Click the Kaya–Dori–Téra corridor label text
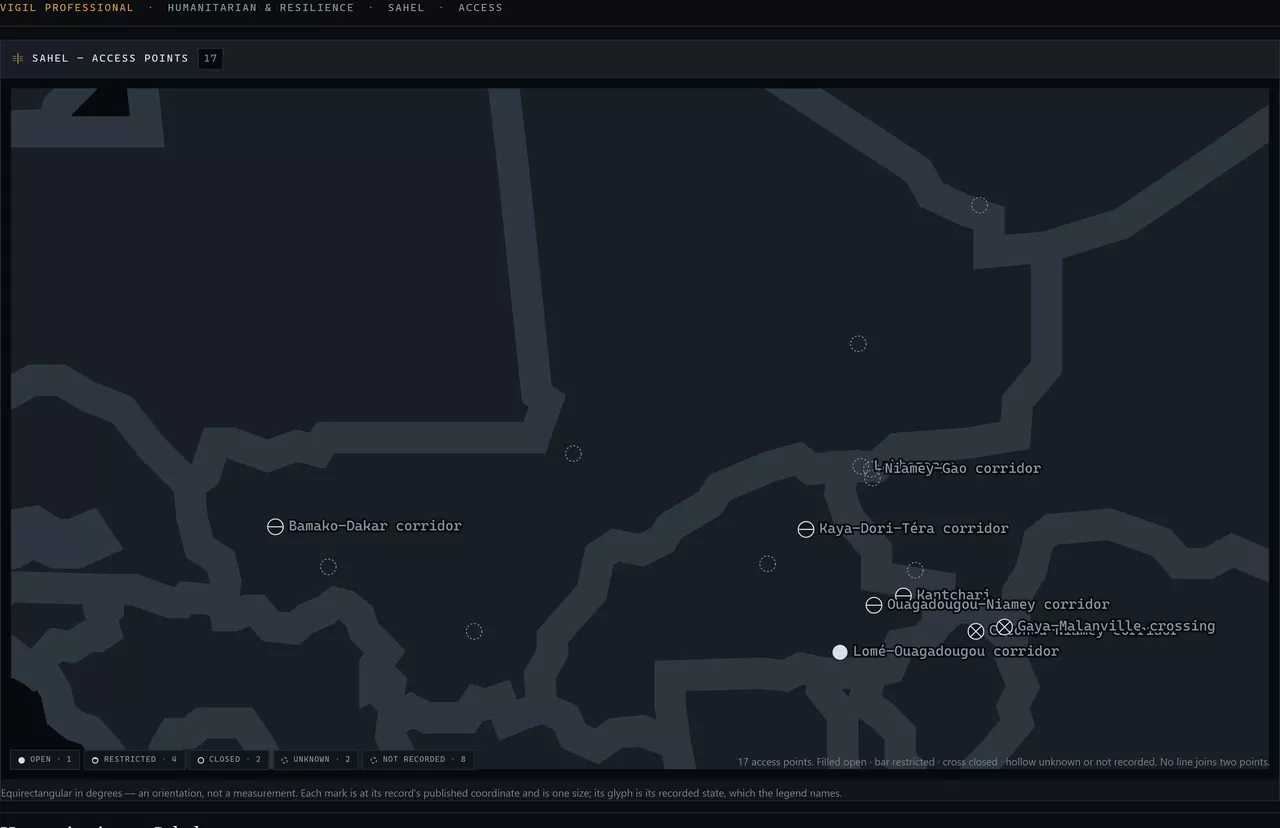Screen dimensions: 1280x828 pos(914,528)
